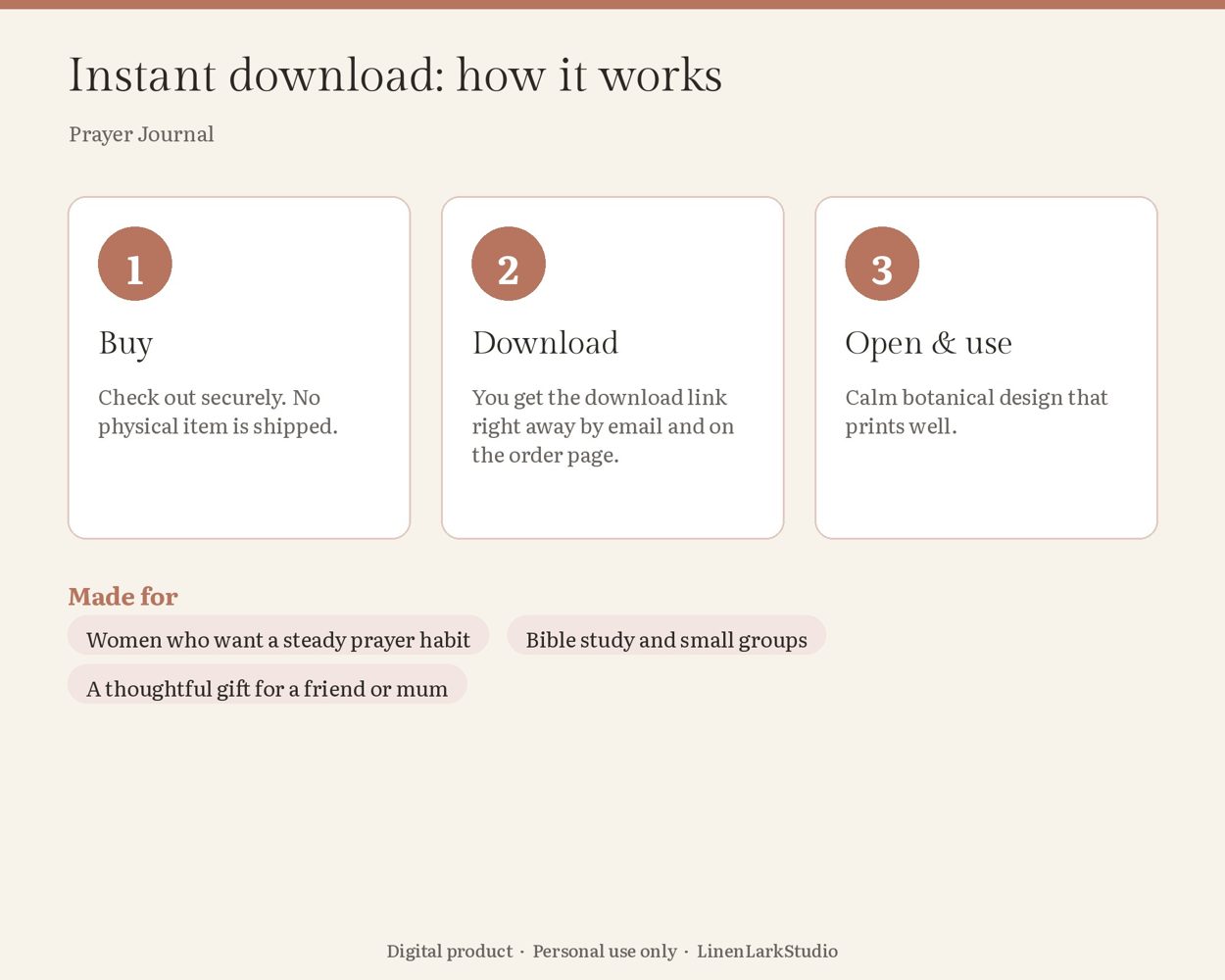Click the step 2 number circle
The width and height of the screenshot is (1225, 980).
[x=509, y=264]
